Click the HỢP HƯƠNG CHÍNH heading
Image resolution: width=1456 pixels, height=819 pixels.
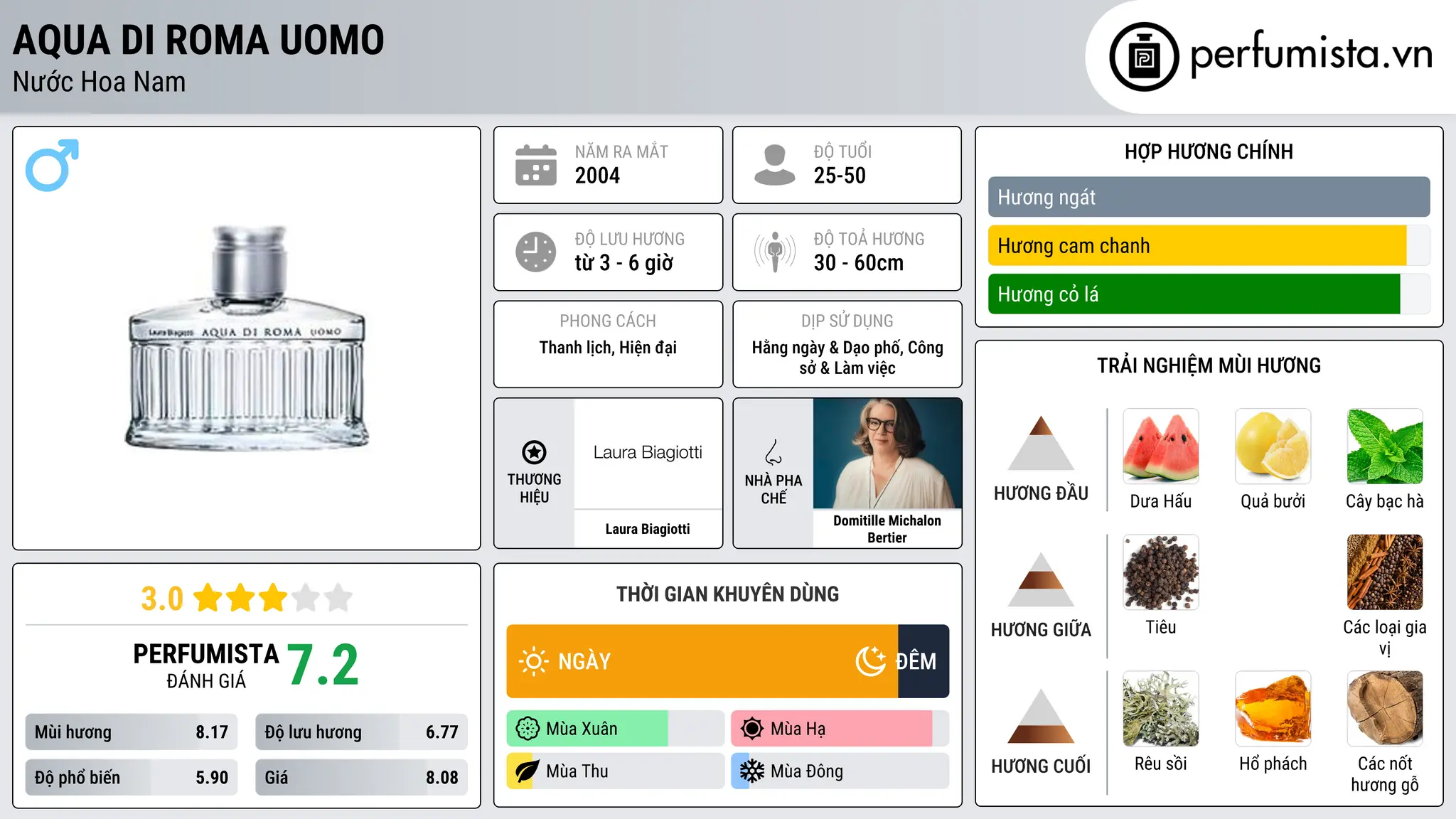(x=1209, y=151)
